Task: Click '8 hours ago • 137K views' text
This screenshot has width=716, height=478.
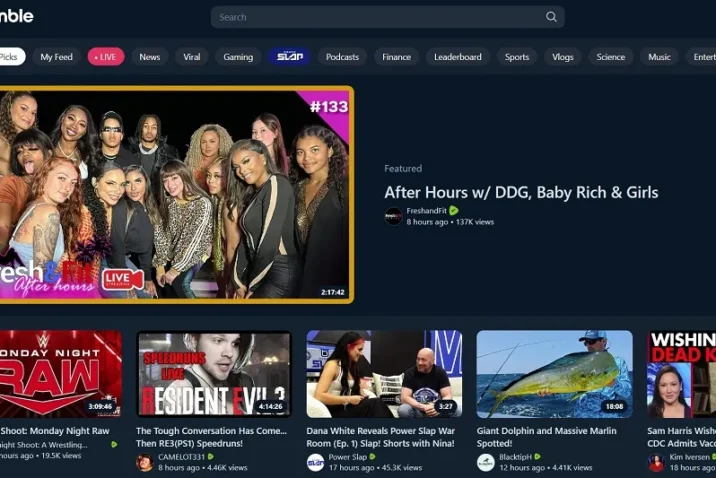Action: tap(450, 222)
